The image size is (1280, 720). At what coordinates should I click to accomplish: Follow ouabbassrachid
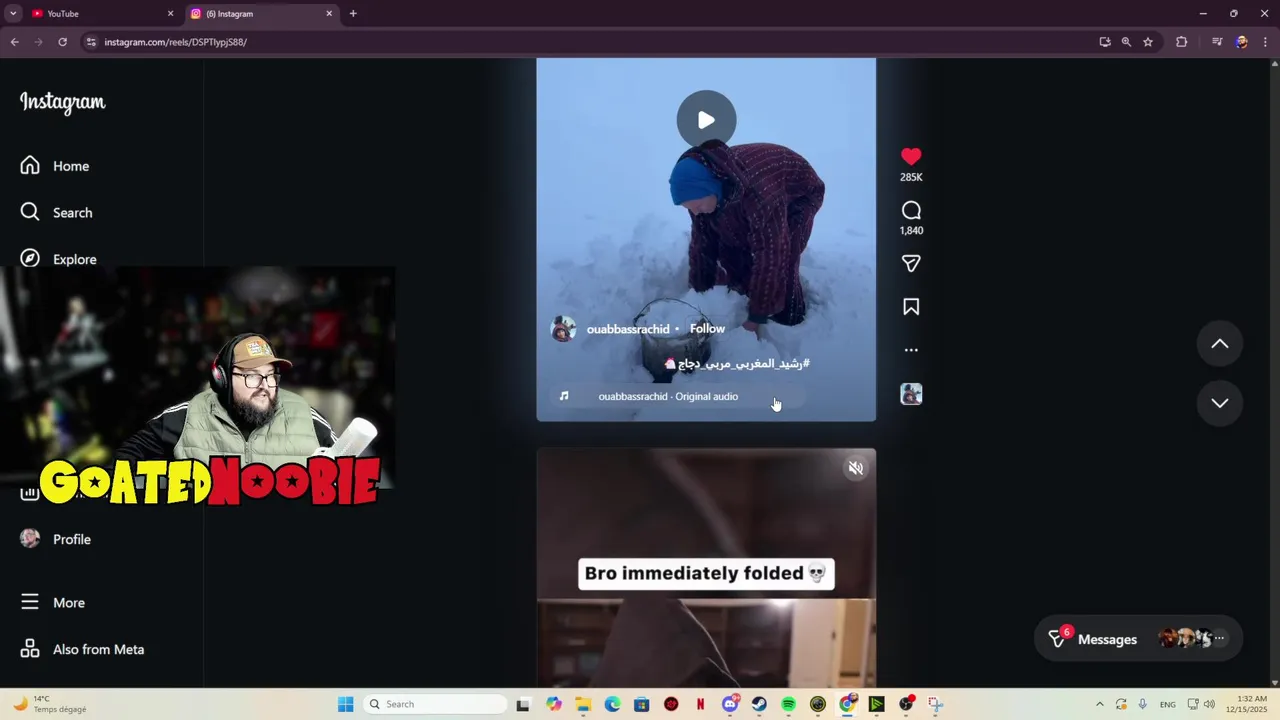pos(707,329)
